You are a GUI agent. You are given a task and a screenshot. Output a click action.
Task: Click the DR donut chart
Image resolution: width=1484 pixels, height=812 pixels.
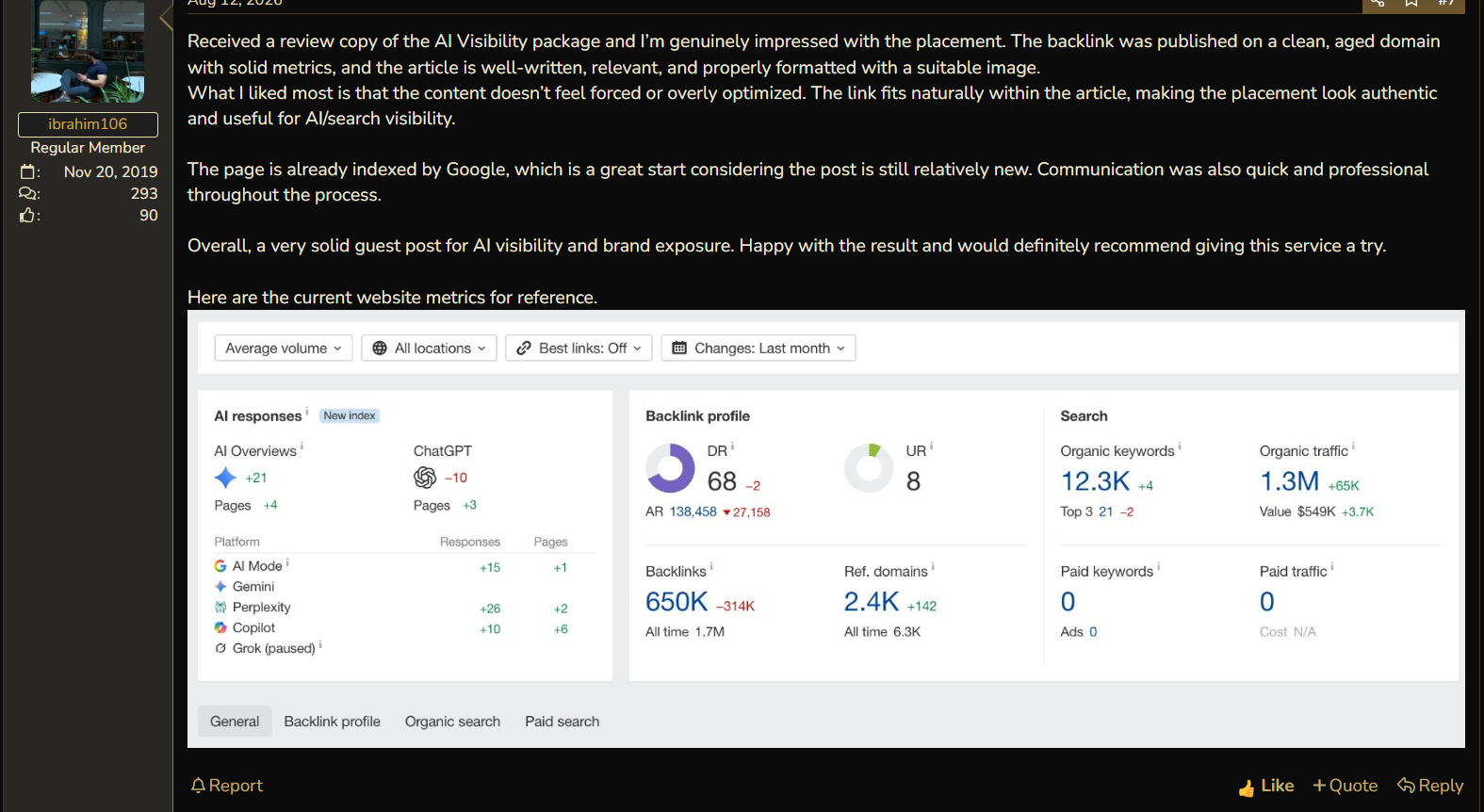670,468
